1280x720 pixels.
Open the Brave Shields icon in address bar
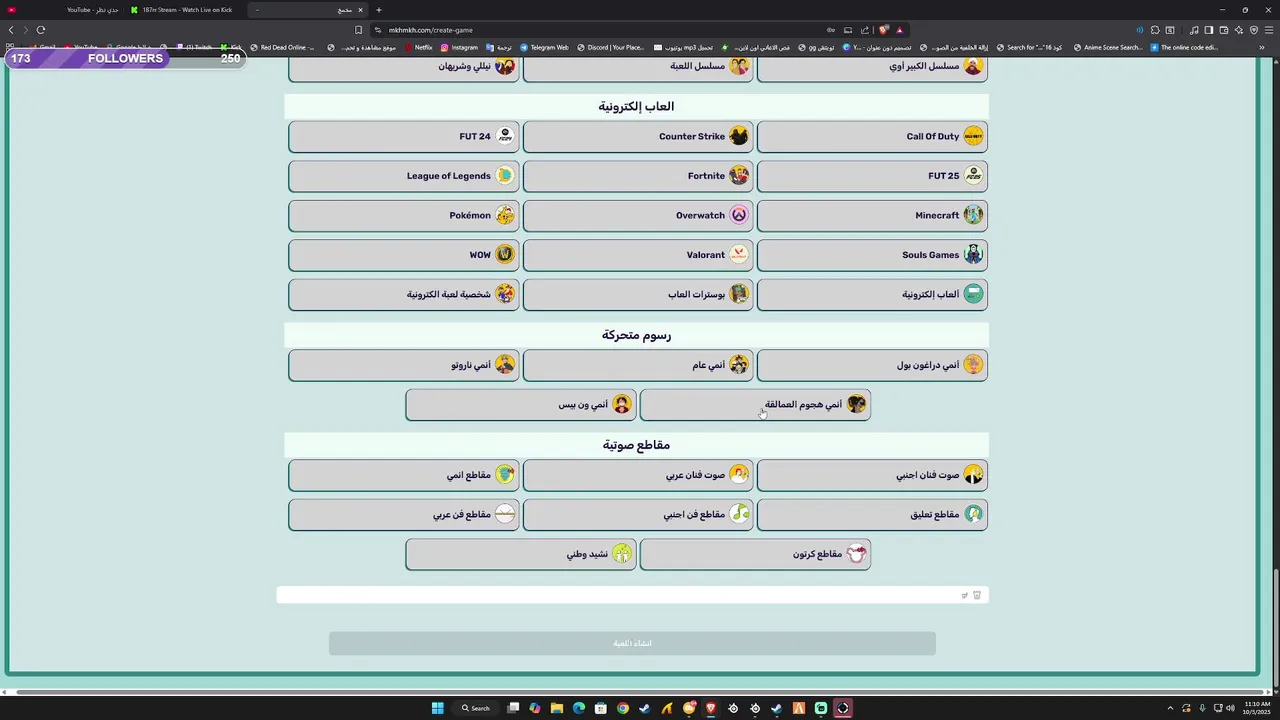point(884,30)
